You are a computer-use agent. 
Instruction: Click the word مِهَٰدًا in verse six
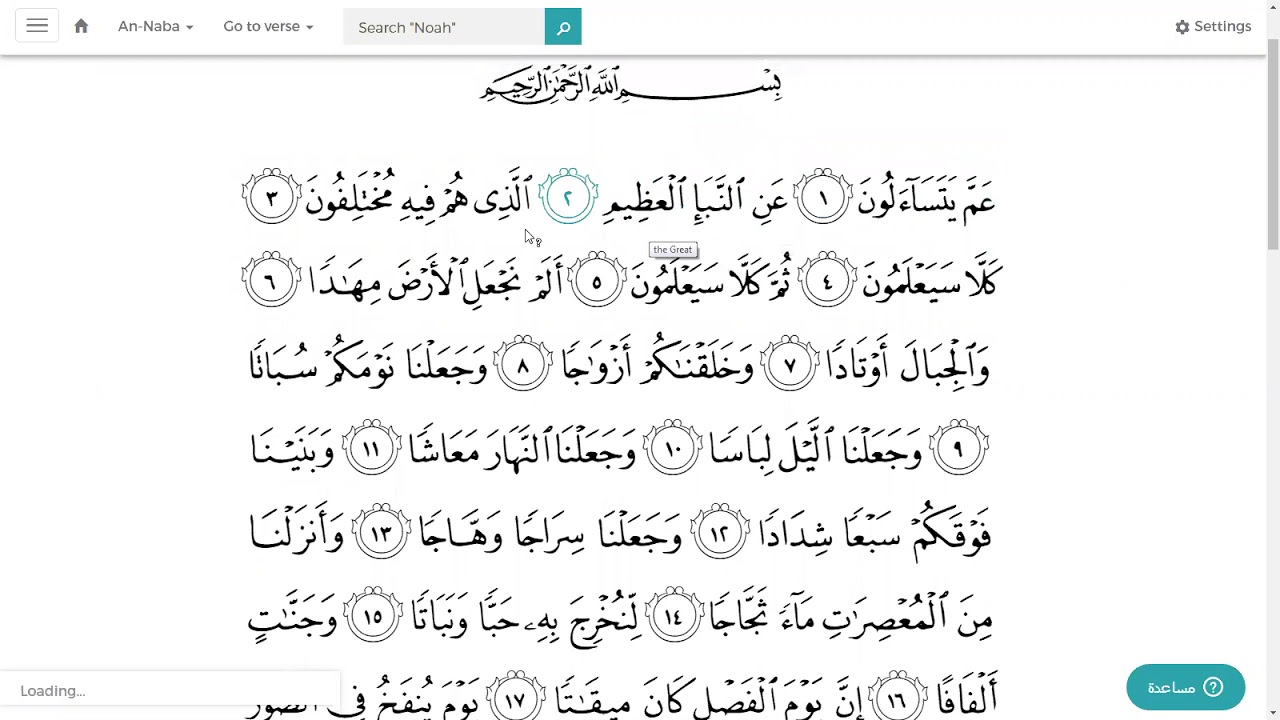tap(345, 283)
